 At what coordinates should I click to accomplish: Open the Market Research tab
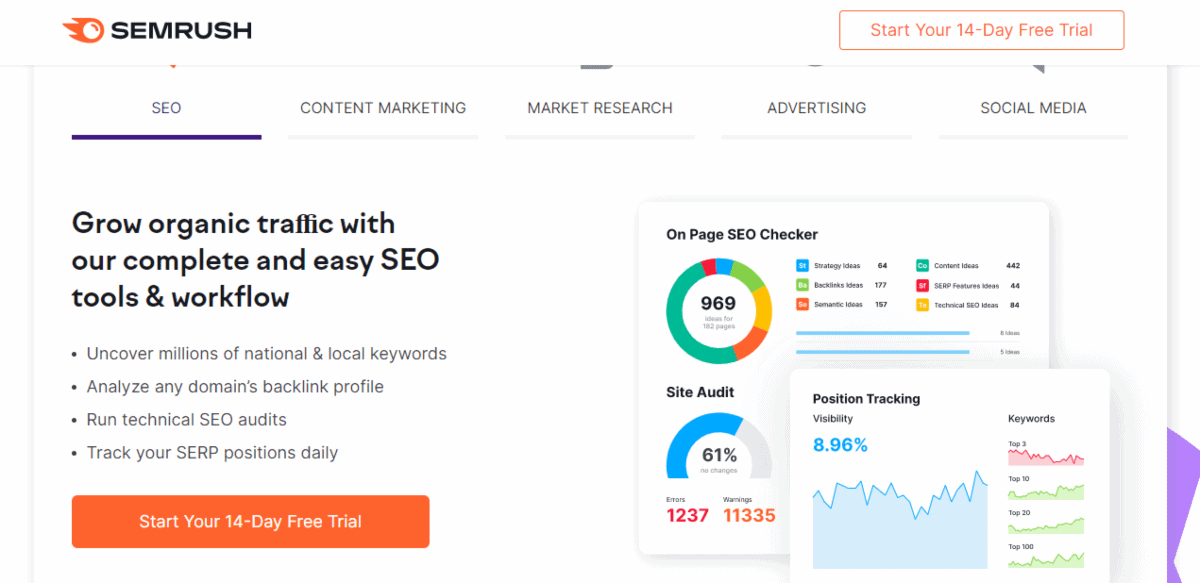click(600, 108)
